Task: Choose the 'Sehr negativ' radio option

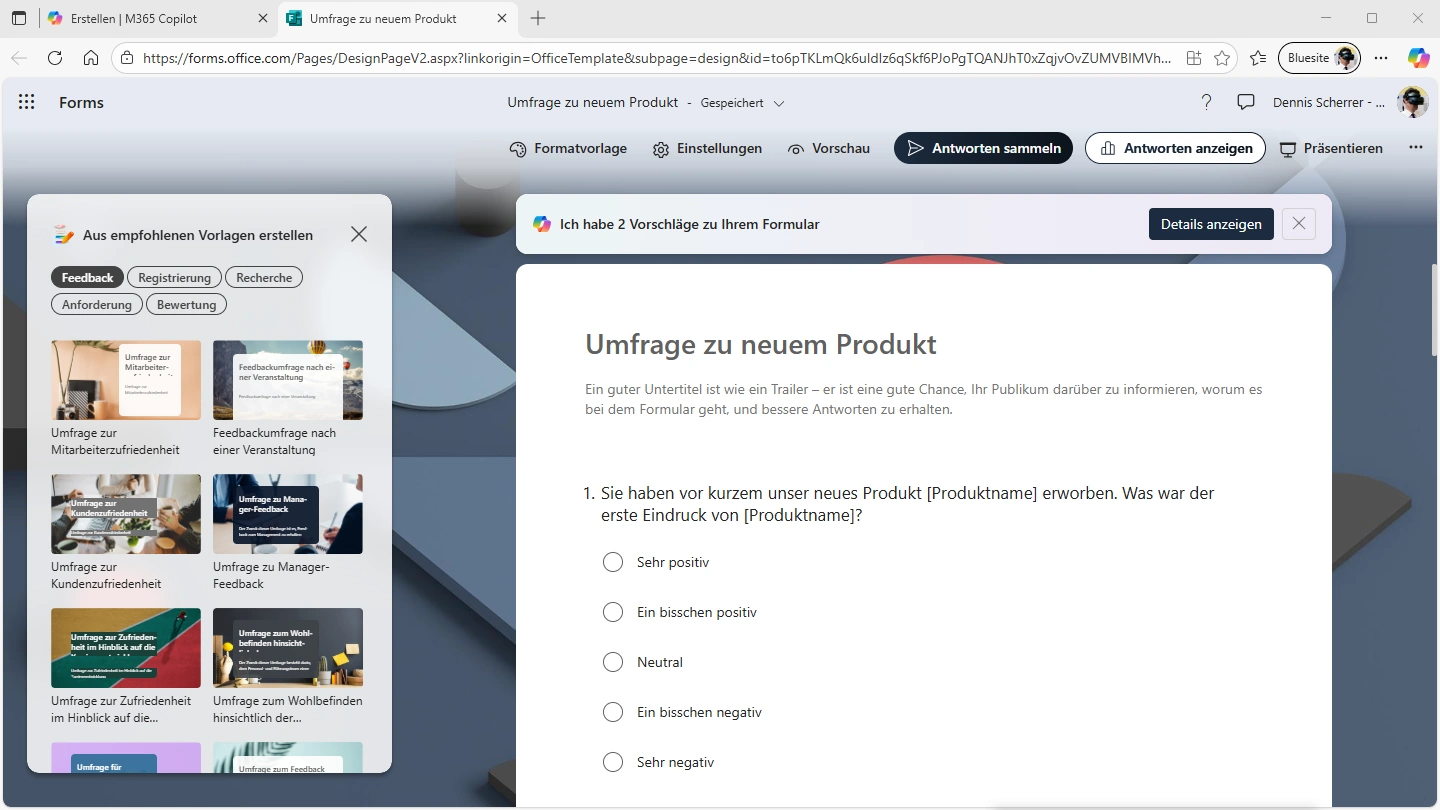Action: tap(613, 762)
